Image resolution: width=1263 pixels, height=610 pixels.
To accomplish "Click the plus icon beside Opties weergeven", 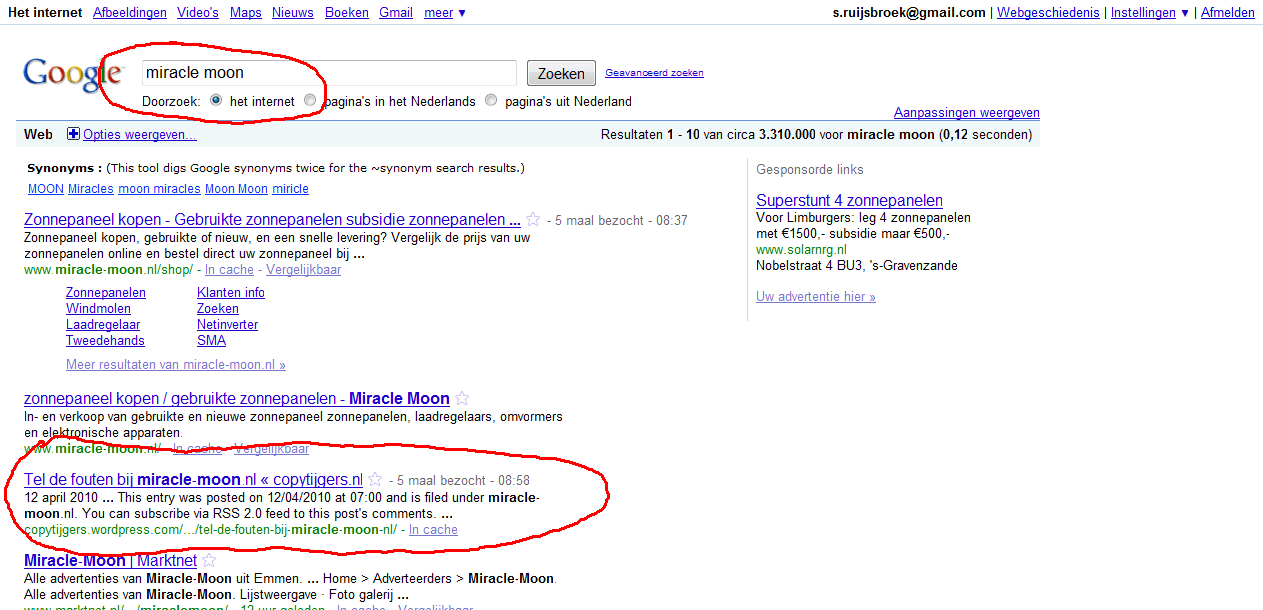I will [x=73, y=134].
